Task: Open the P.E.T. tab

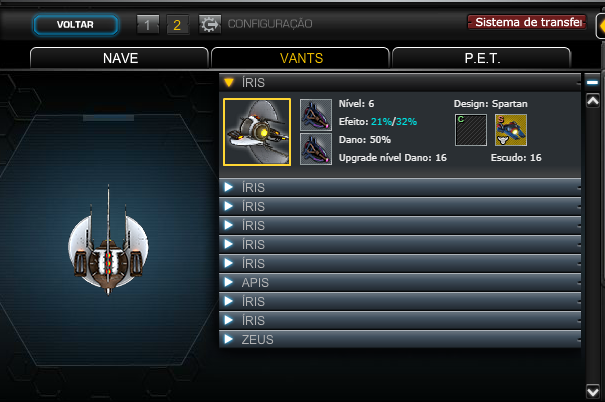Action: (482, 58)
